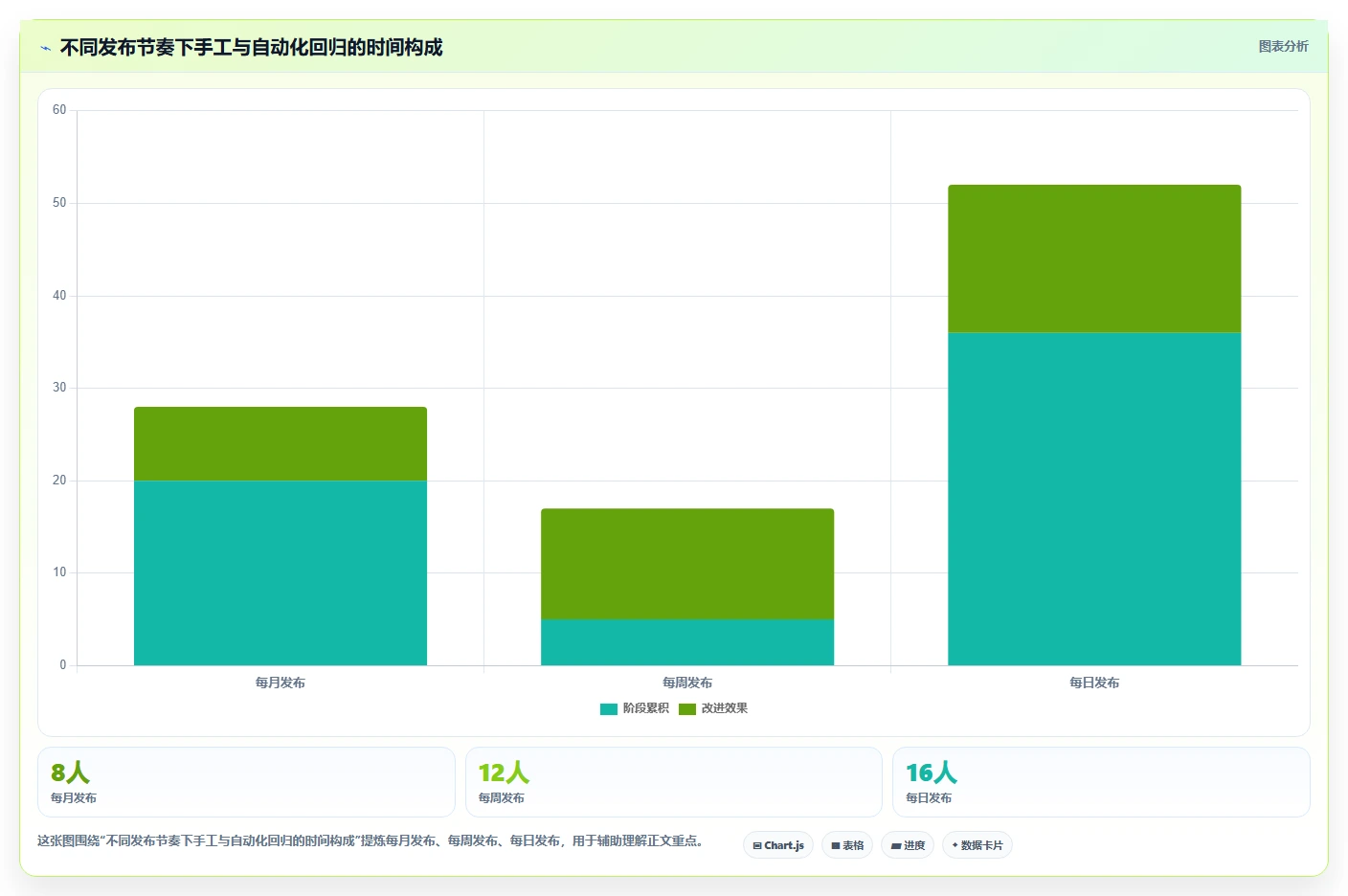Click the green 改进效果 legend color box

pos(687,709)
